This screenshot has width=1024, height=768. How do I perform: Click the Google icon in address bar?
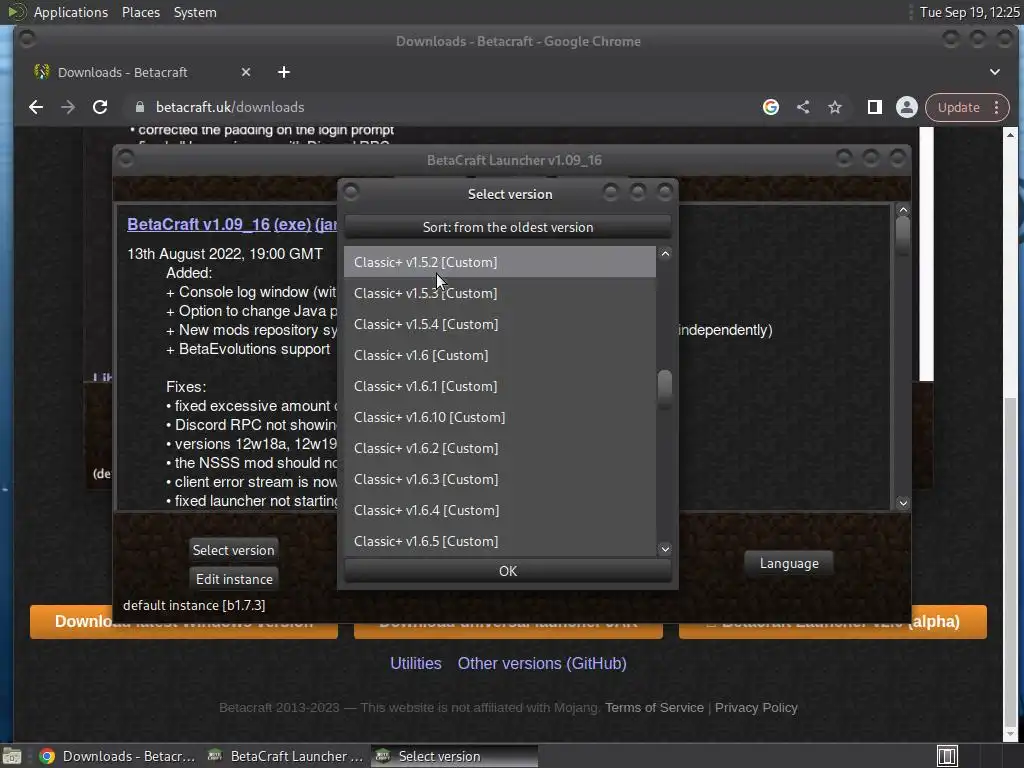click(771, 107)
